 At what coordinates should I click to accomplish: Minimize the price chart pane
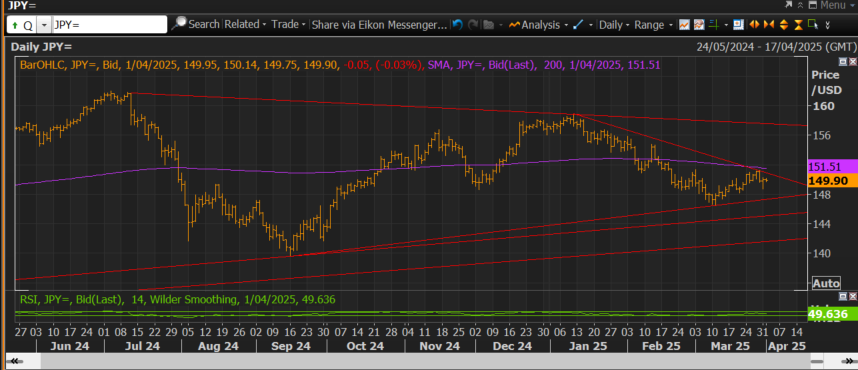pos(843,62)
